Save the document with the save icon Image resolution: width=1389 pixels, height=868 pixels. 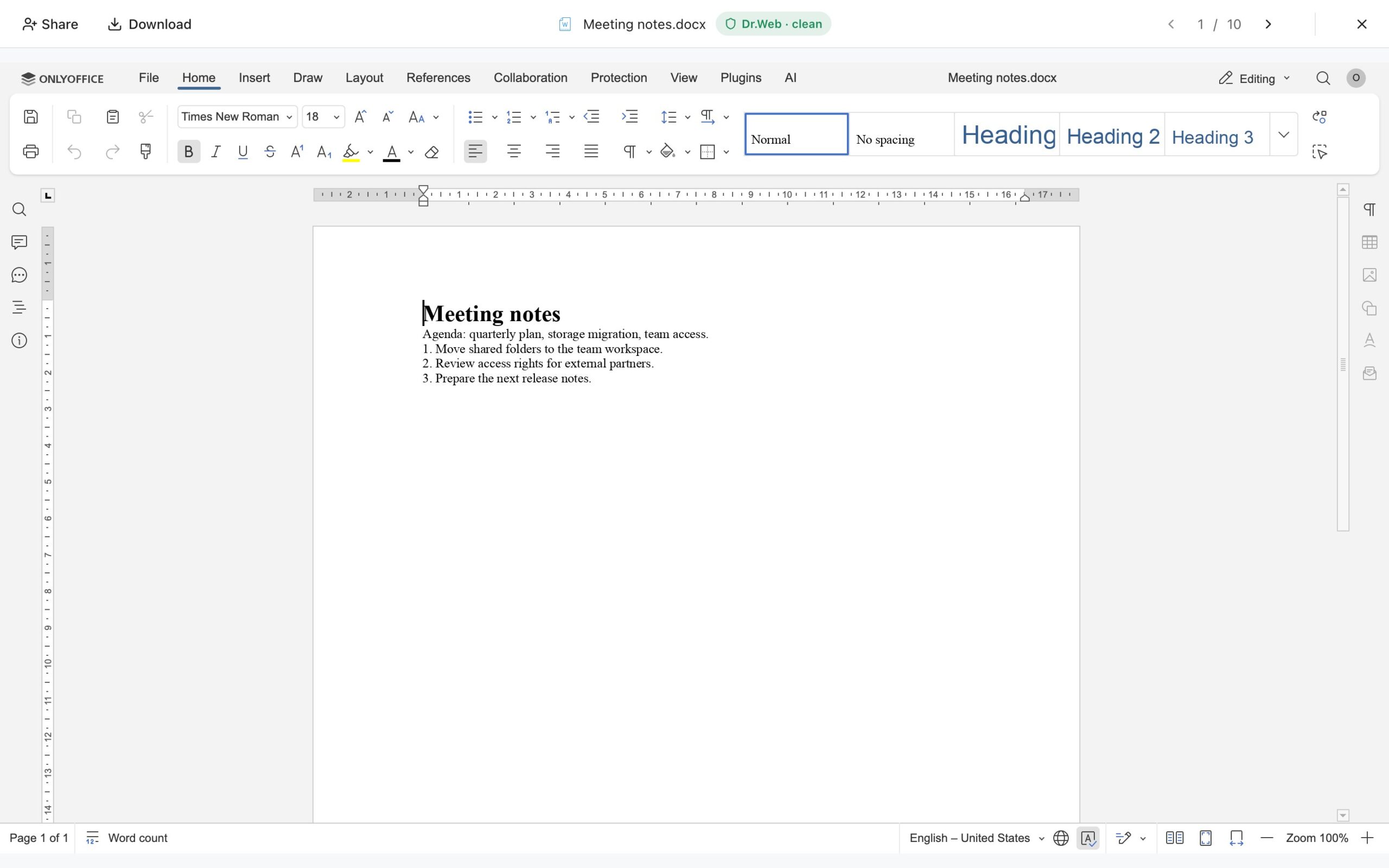pyautogui.click(x=31, y=117)
